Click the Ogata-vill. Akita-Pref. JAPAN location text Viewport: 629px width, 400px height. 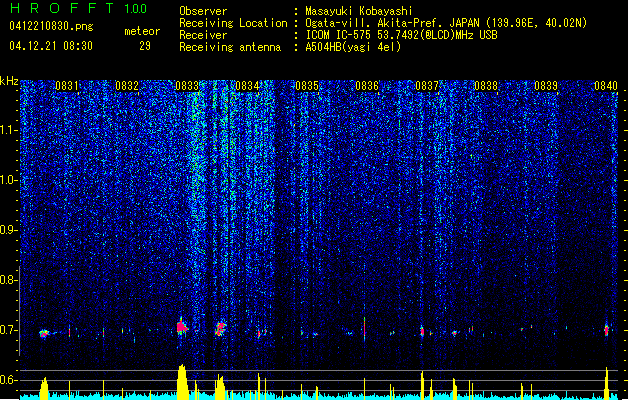[x=446, y=23]
